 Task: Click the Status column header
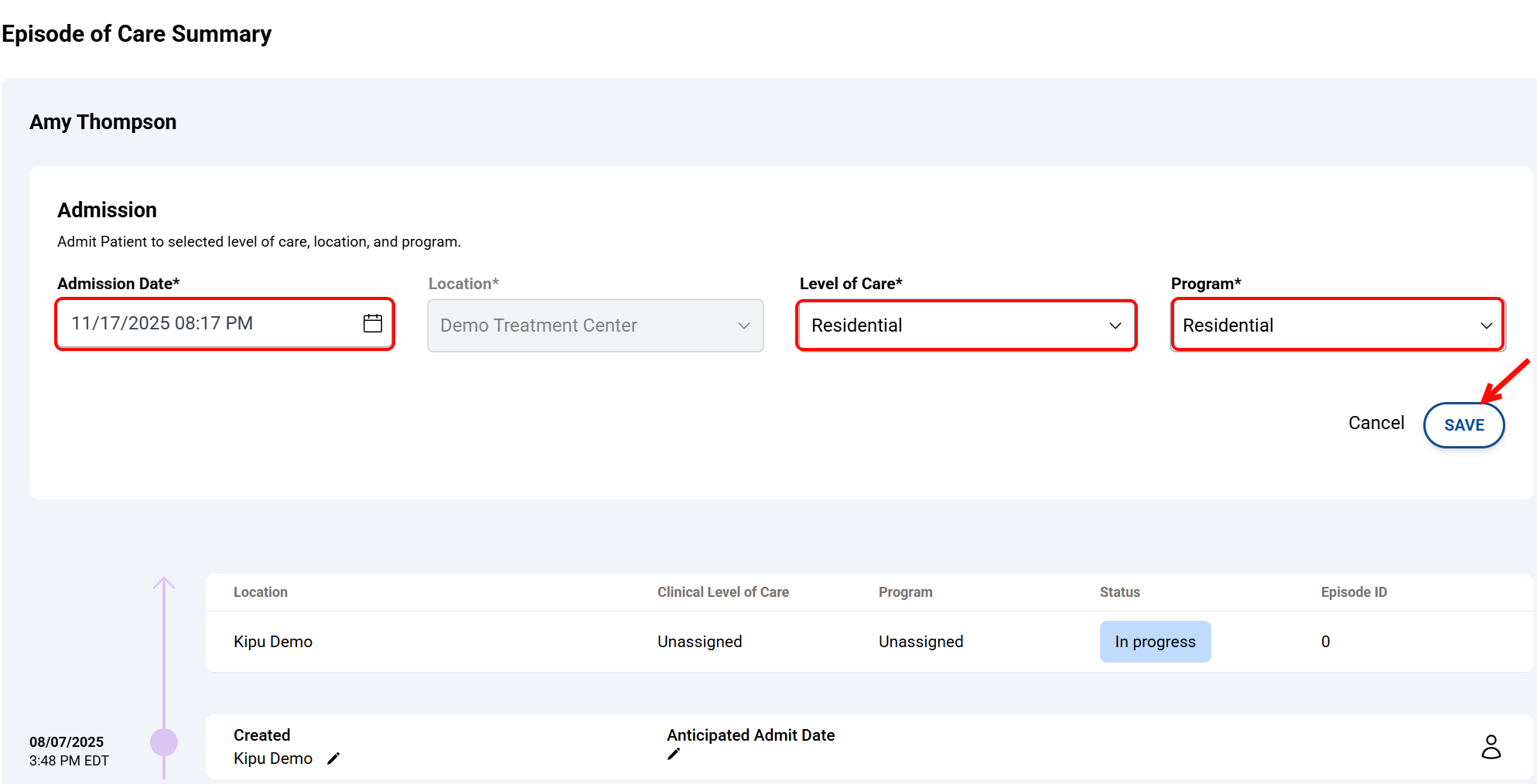coord(1119,592)
